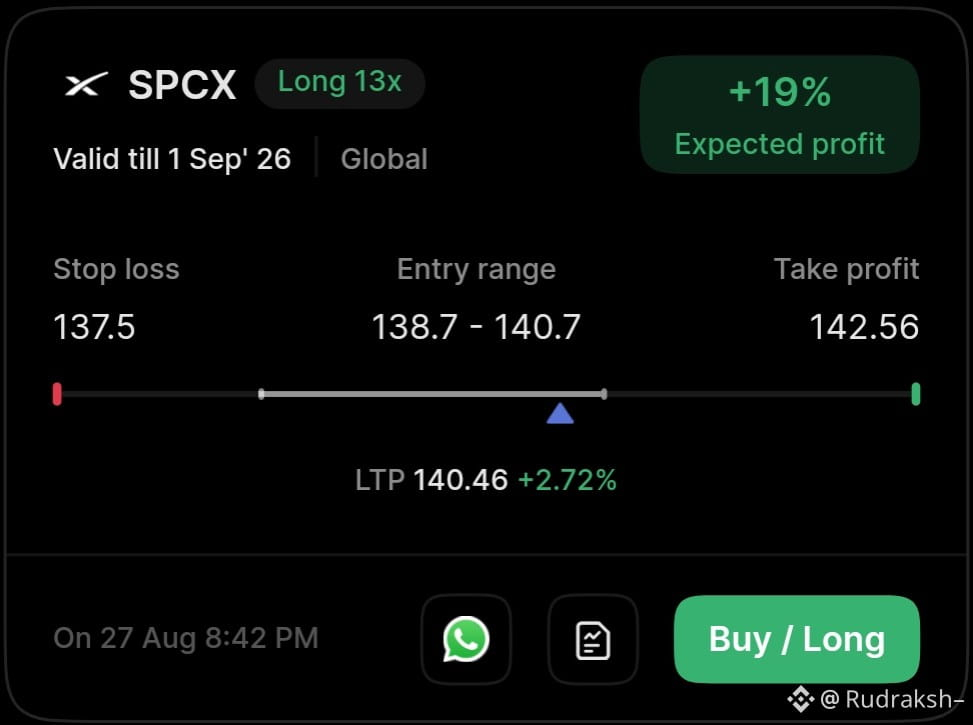Click the WhatsApp share icon
This screenshot has width=973, height=725.
pyautogui.click(x=466, y=639)
